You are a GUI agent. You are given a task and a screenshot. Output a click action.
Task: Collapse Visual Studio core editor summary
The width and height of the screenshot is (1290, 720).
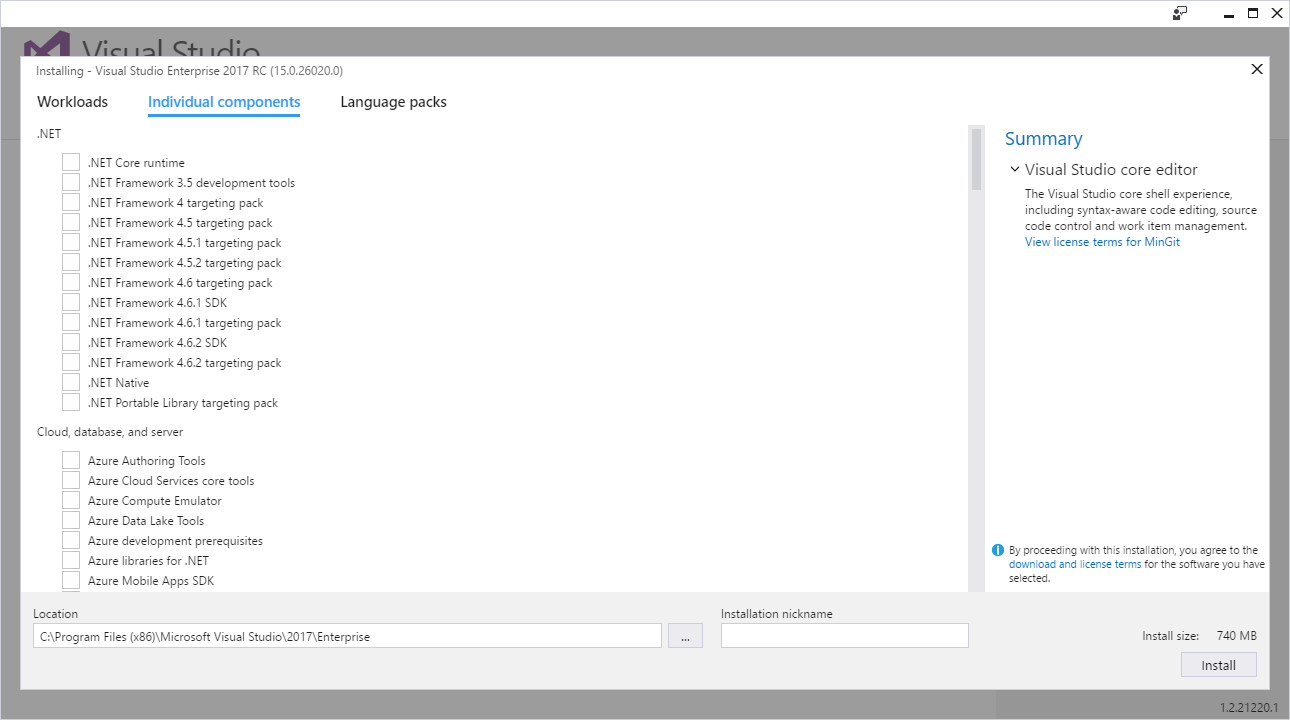(1015, 170)
